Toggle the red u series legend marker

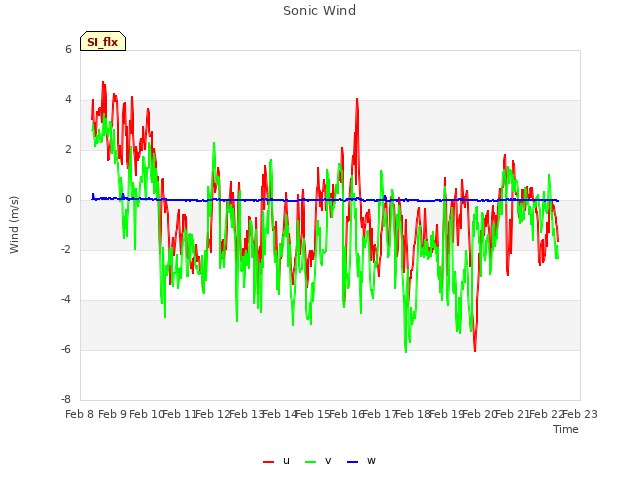[269, 462]
